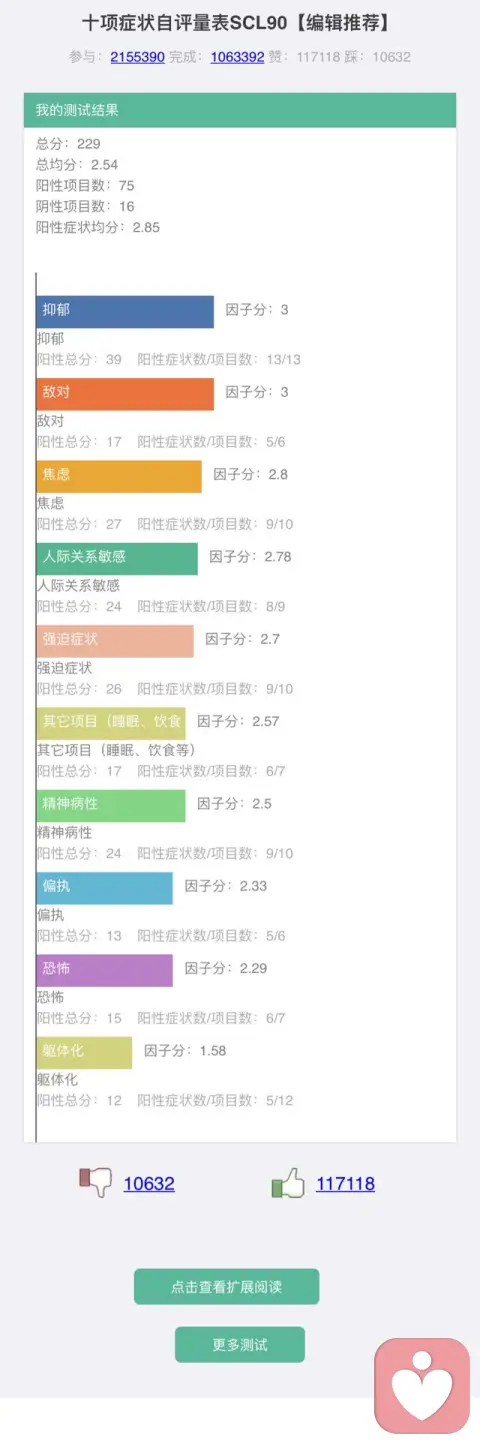Select the light green 精神病性 bar

[111, 805]
